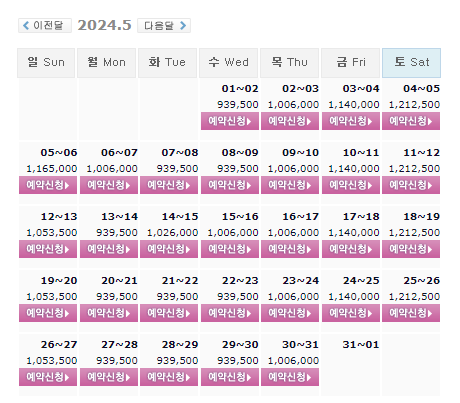Click 예약신청 for 27~28
The image size is (460, 403).
pos(109,377)
